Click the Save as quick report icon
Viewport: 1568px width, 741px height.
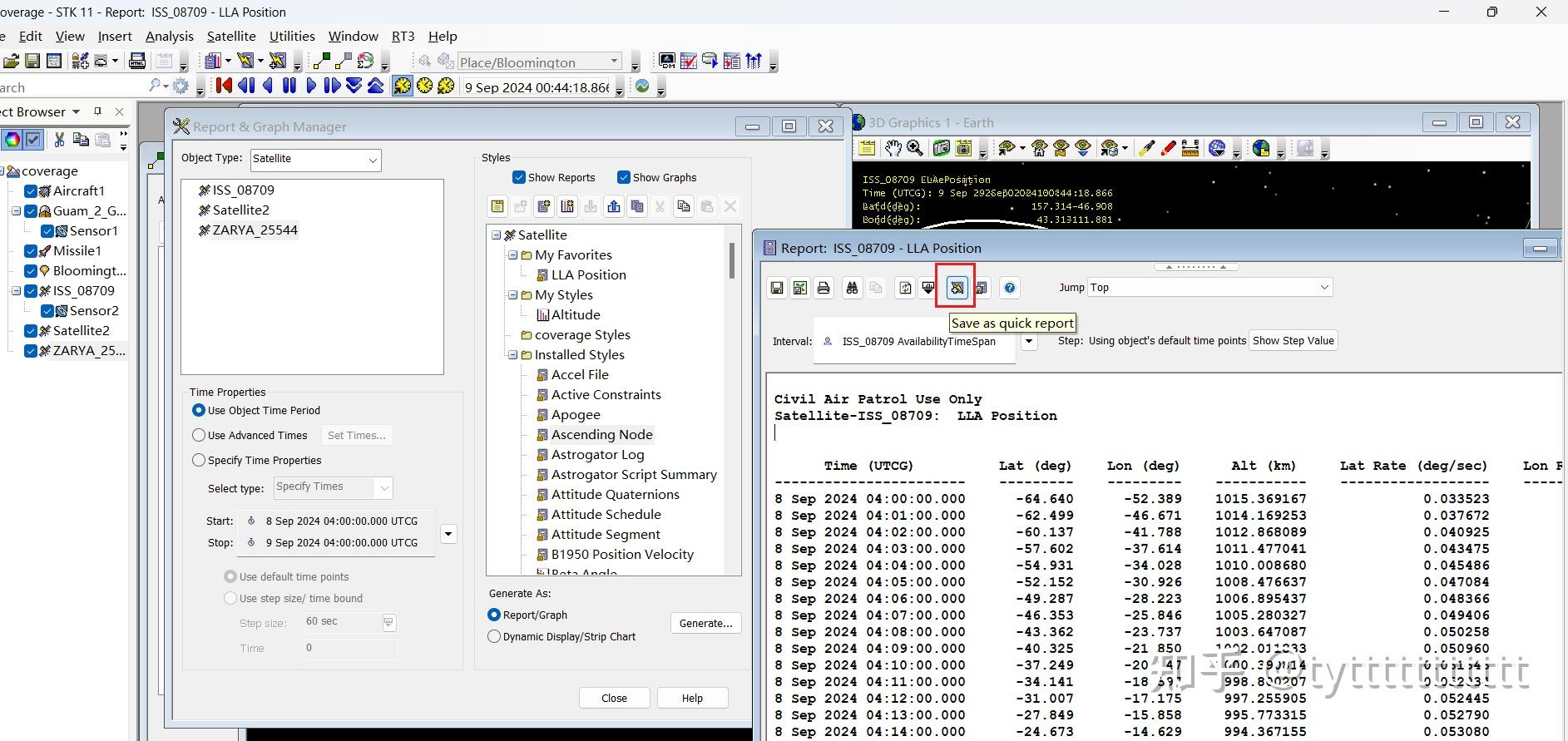(x=957, y=288)
